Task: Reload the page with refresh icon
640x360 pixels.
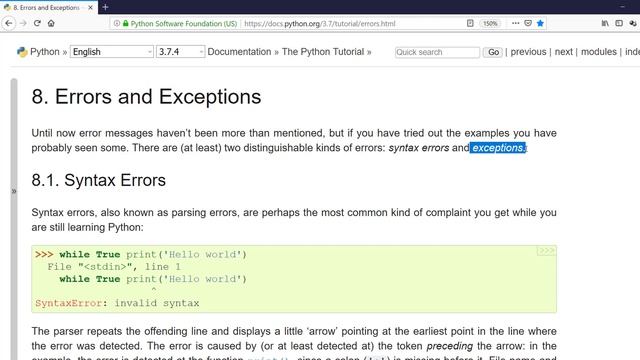Action: tap(37, 23)
